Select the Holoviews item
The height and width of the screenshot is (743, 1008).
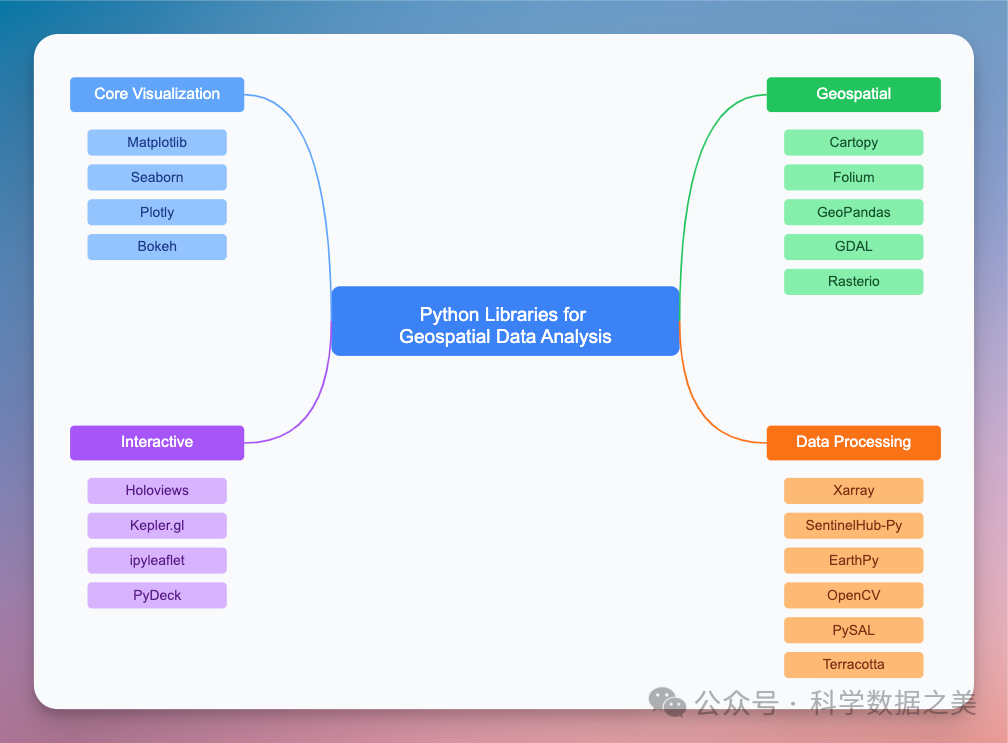click(x=157, y=490)
